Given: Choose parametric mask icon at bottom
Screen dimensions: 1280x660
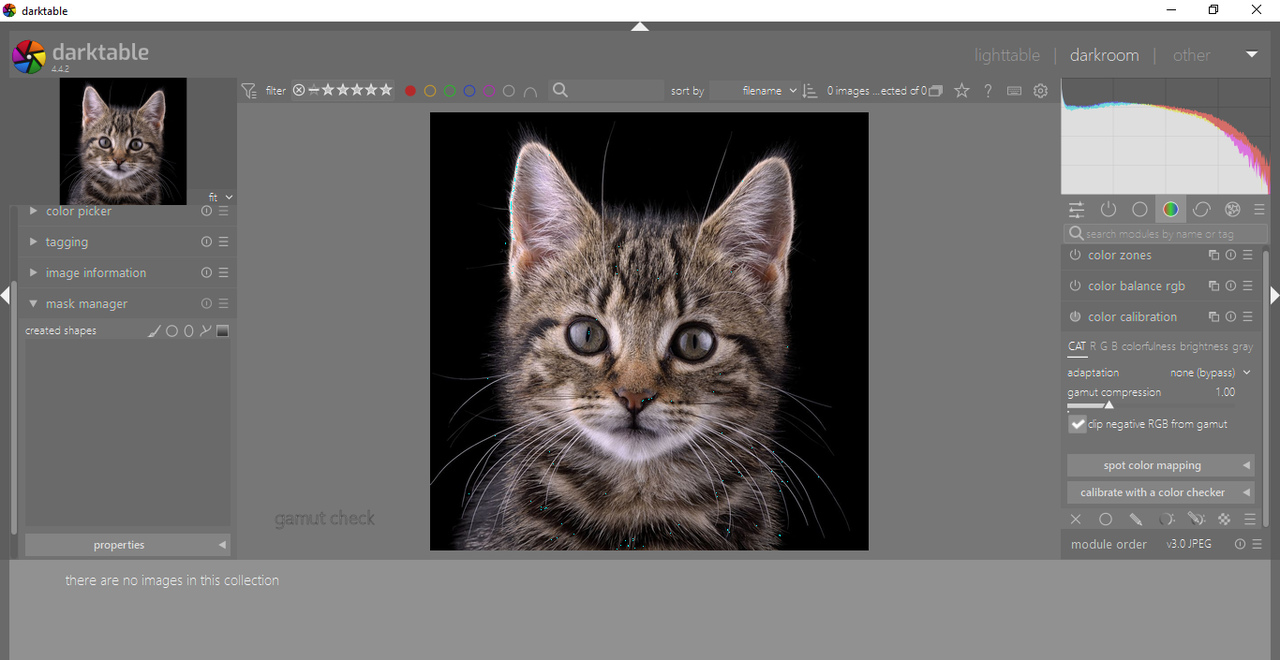Looking at the screenshot, I should (1166, 520).
